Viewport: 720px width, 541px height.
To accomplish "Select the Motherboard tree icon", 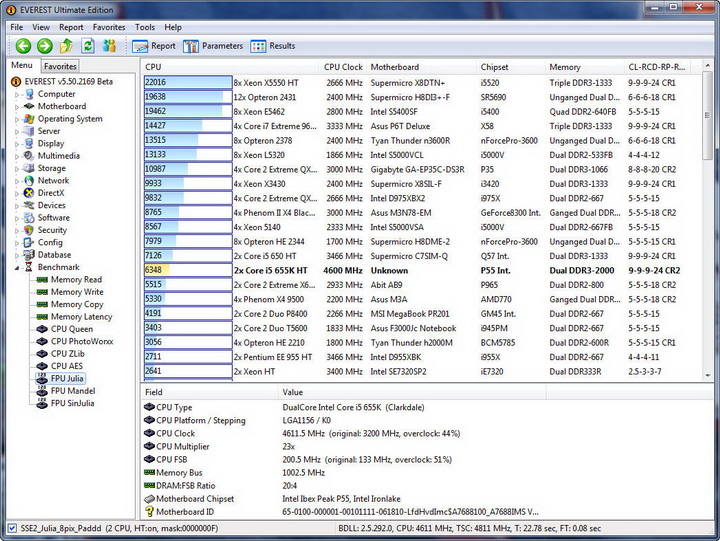I will 29,106.
